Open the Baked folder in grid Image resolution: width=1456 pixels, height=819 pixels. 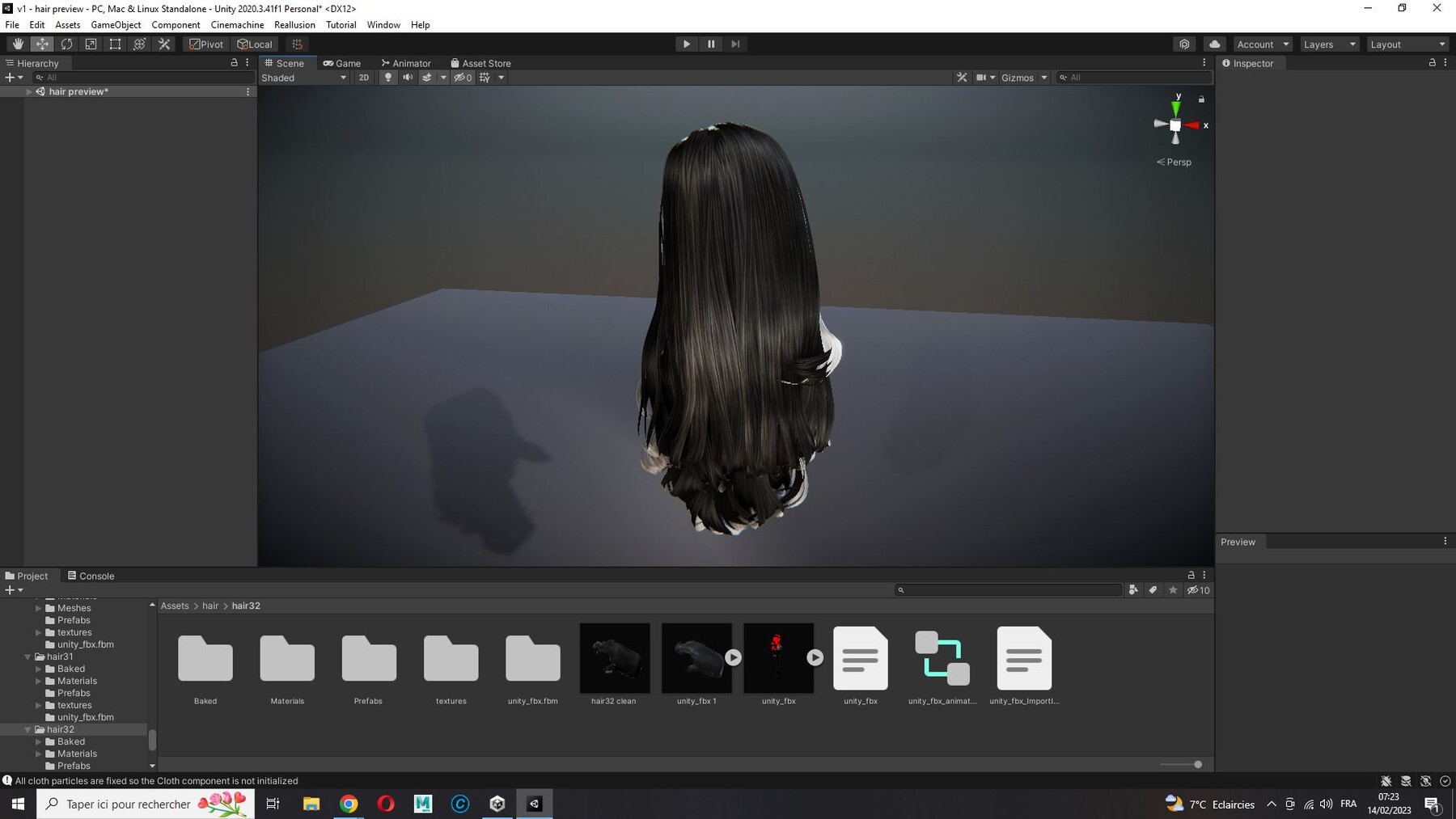(205, 665)
